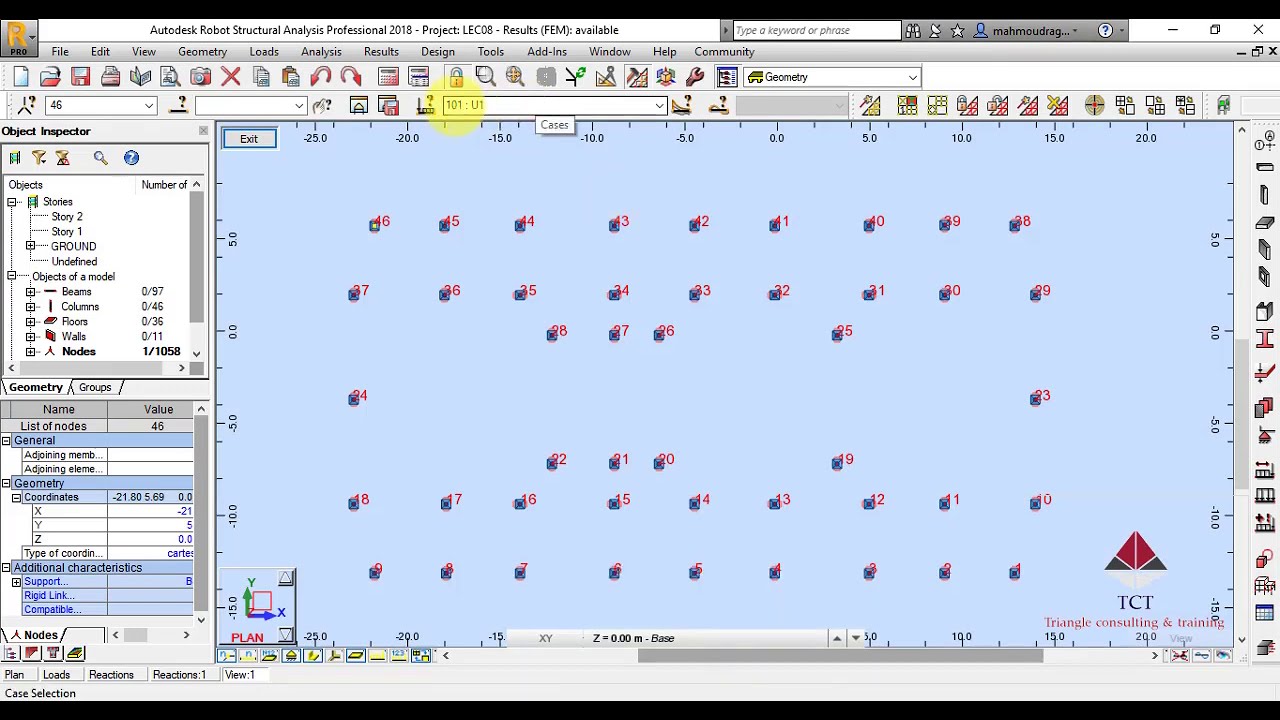Screen dimensions: 1280x720
Task: Collapse the Stories tree node
Action: (12, 202)
